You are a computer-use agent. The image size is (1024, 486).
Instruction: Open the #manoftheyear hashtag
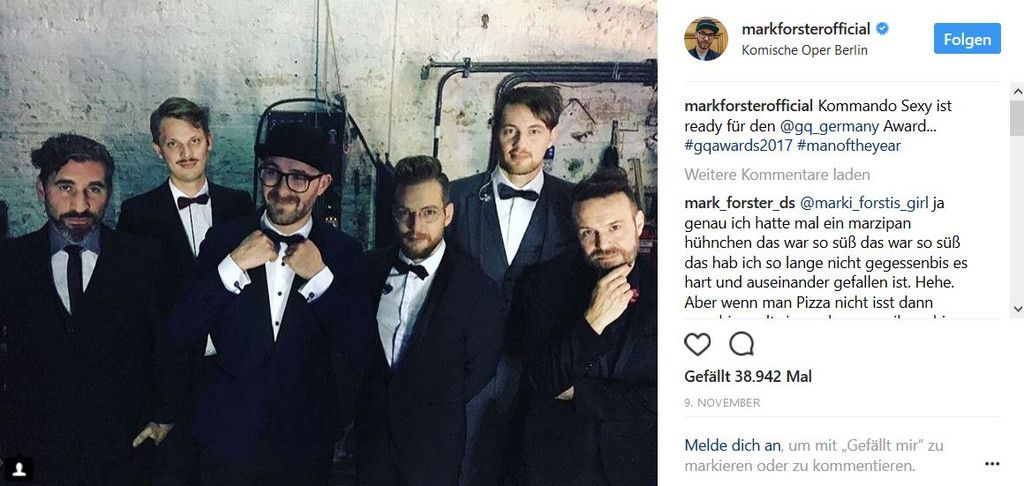[848, 145]
